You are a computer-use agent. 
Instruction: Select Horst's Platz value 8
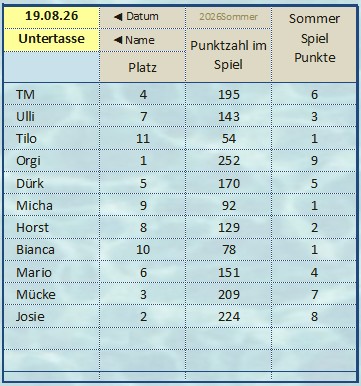click(143, 227)
